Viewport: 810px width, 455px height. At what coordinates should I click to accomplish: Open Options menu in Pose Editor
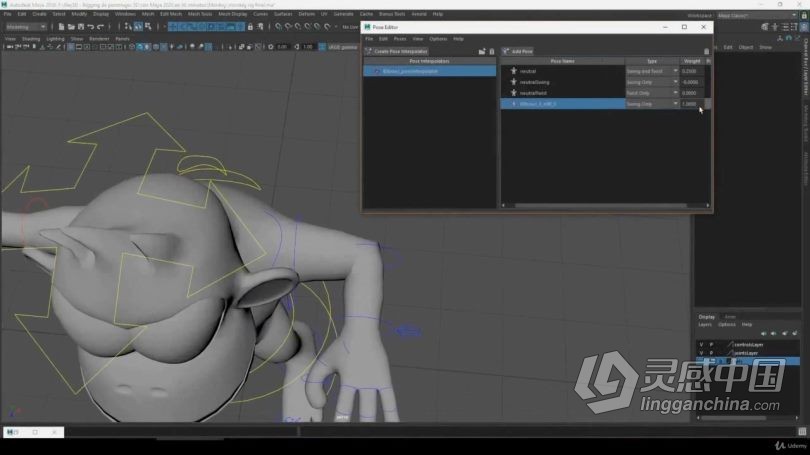[438, 39]
